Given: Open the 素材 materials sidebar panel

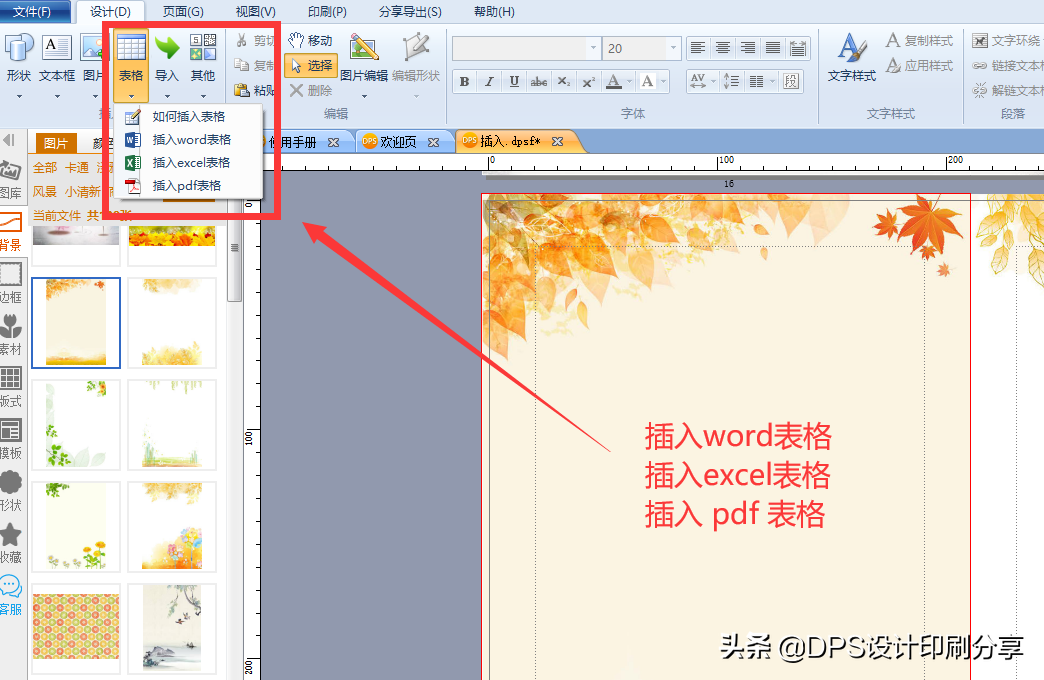Looking at the screenshot, I should (x=11, y=335).
